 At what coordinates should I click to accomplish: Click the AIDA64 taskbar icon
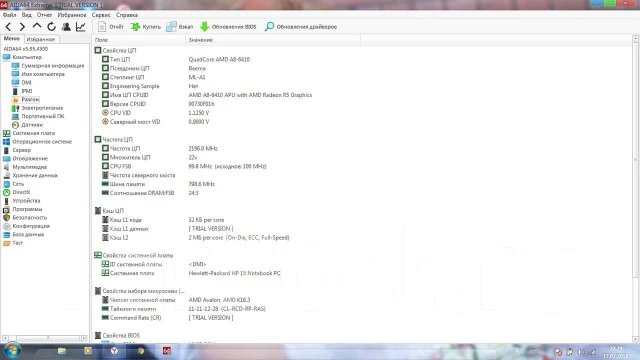pyautogui.click(x=167, y=351)
